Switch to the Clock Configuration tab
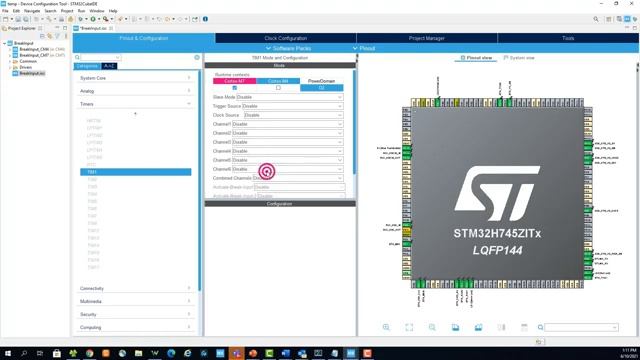This screenshot has height=360, width=640. [x=286, y=38]
